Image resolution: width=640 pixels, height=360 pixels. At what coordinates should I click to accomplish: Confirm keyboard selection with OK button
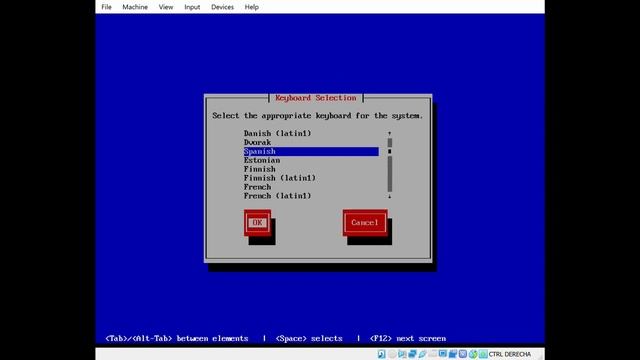coord(257,223)
